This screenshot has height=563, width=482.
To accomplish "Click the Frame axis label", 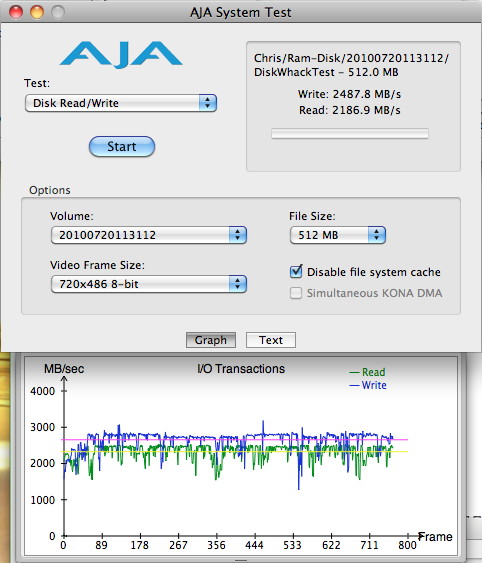I will point(435,537).
